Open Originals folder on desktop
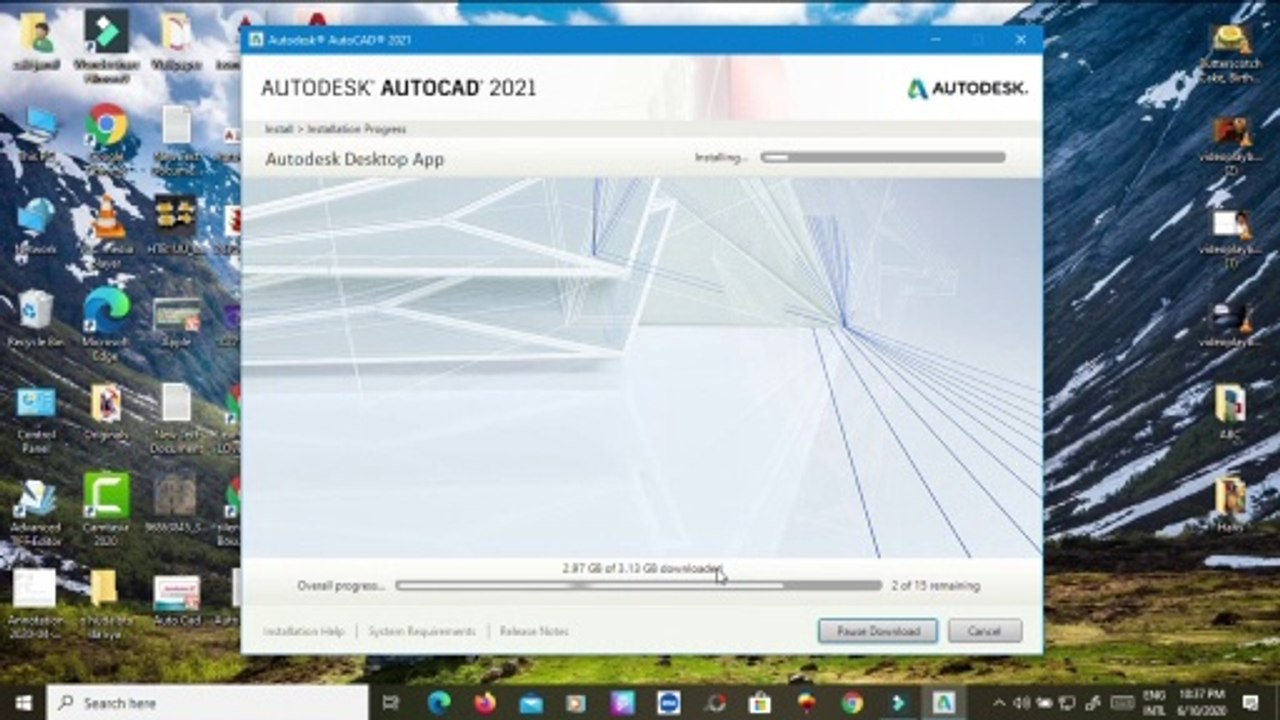The width and height of the screenshot is (1280, 720). 107,412
